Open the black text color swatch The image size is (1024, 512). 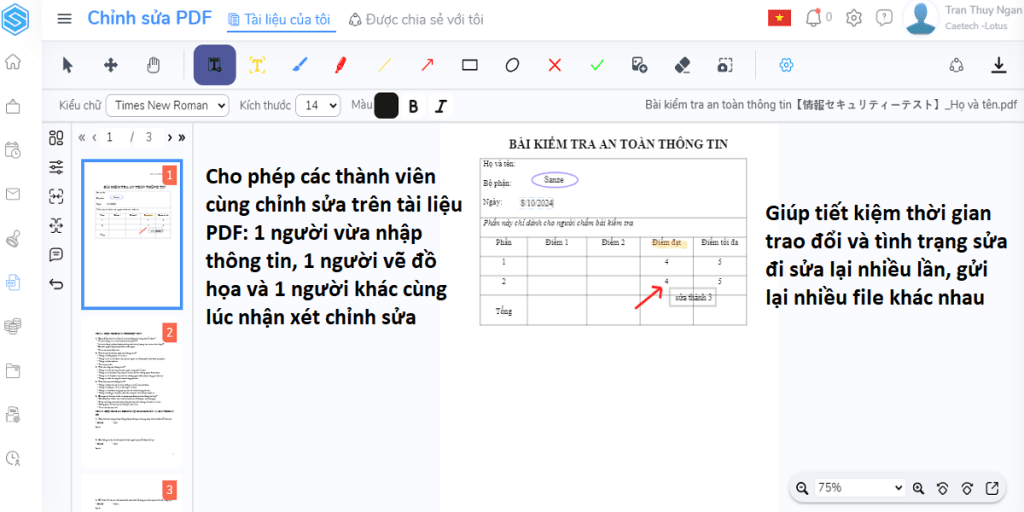(386, 106)
